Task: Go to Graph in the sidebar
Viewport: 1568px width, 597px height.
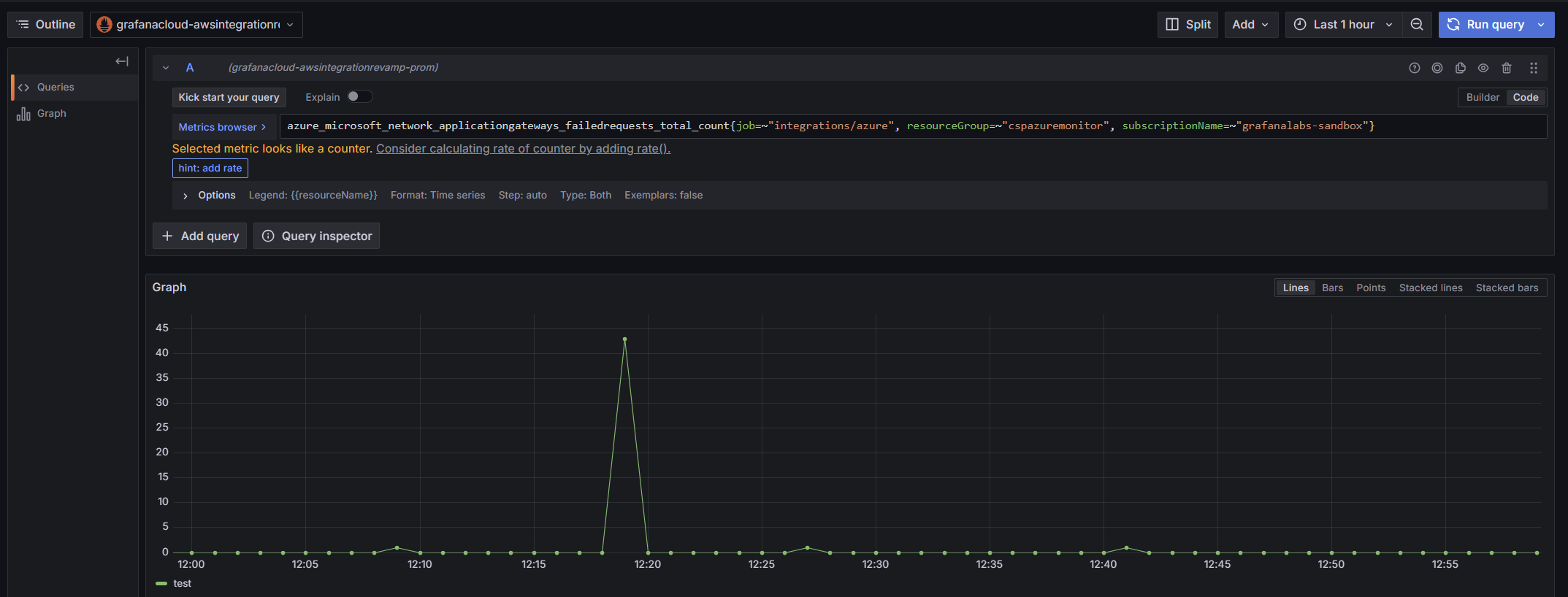Action: pyautogui.click(x=51, y=113)
